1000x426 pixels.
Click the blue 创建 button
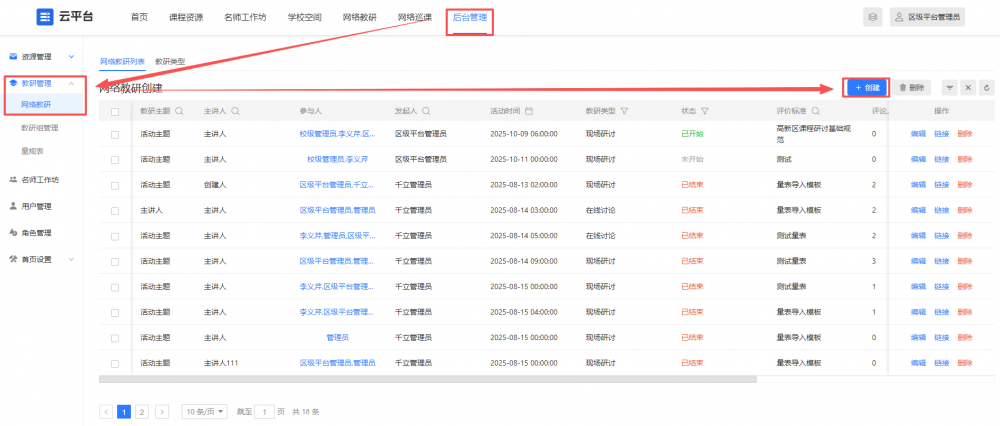866,88
